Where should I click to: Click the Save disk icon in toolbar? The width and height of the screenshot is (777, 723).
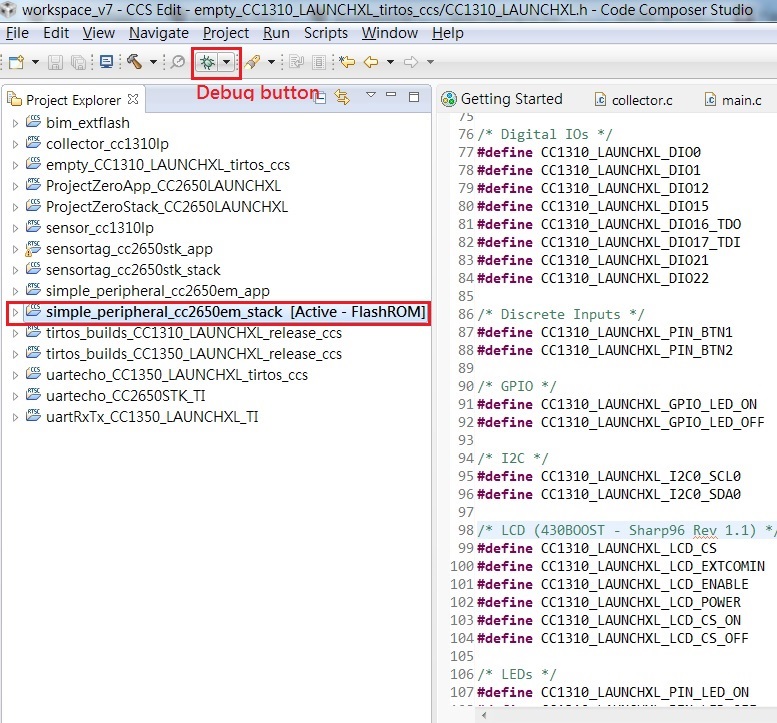[55, 62]
